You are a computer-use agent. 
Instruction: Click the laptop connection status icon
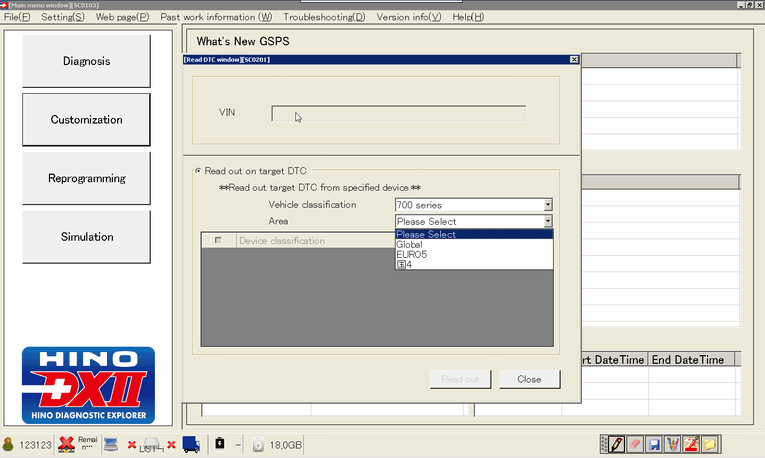[x=110, y=444]
